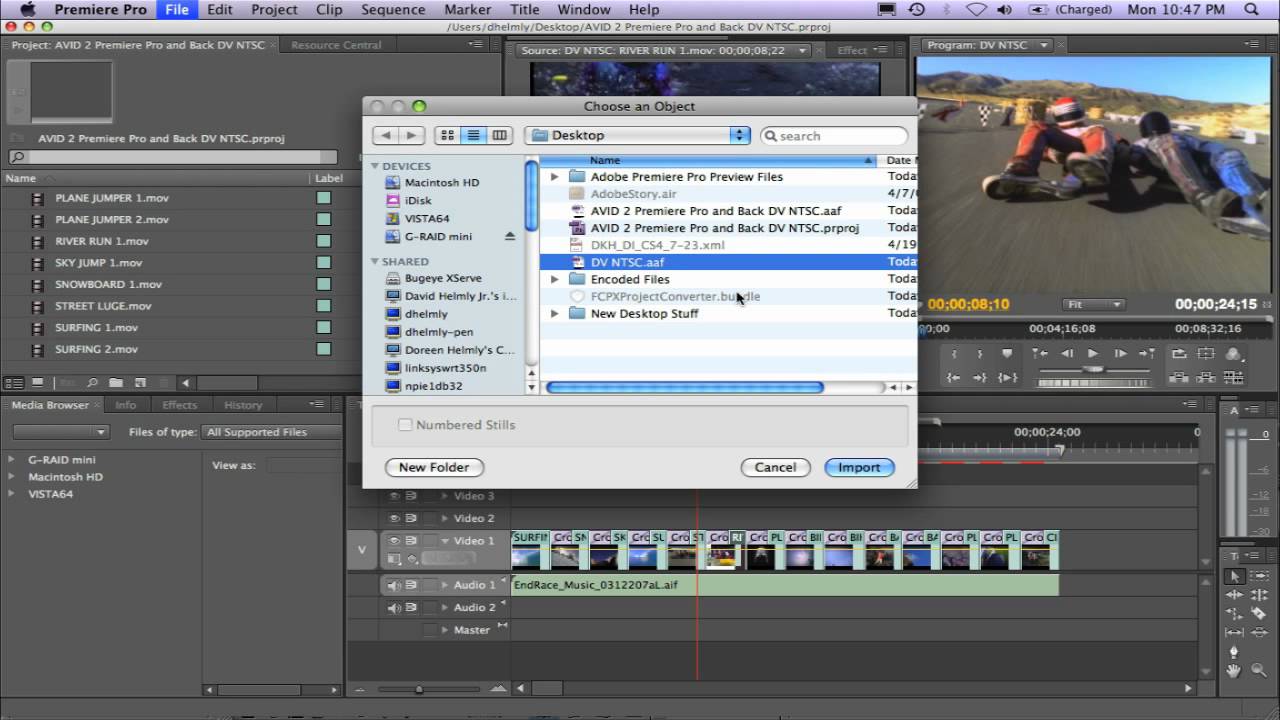Open the File menu
The image size is (1280, 720).
click(177, 10)
